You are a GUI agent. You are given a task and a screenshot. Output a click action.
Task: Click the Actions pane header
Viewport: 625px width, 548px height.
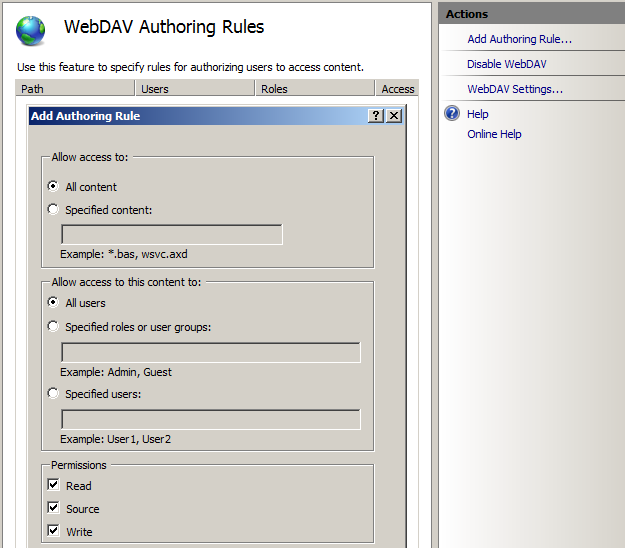pos(532,14)
